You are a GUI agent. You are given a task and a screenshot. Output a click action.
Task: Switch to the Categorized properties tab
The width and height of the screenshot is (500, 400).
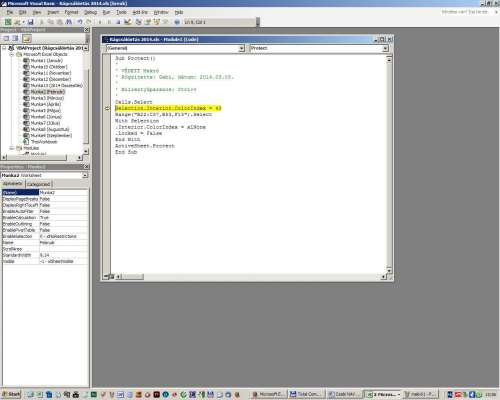point(39,184)
